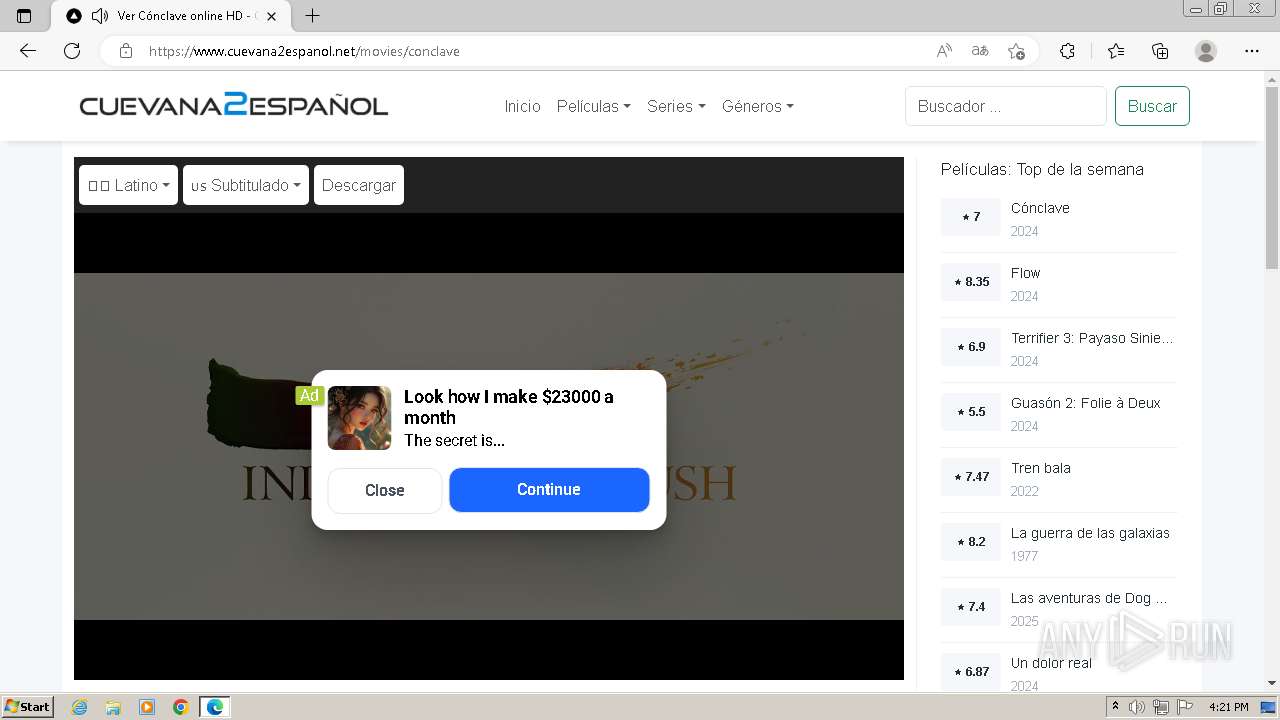The height and width of the screenshot is (720, 1280).
Task: Open the browser profile avatar
Action: pos(1206,51)
